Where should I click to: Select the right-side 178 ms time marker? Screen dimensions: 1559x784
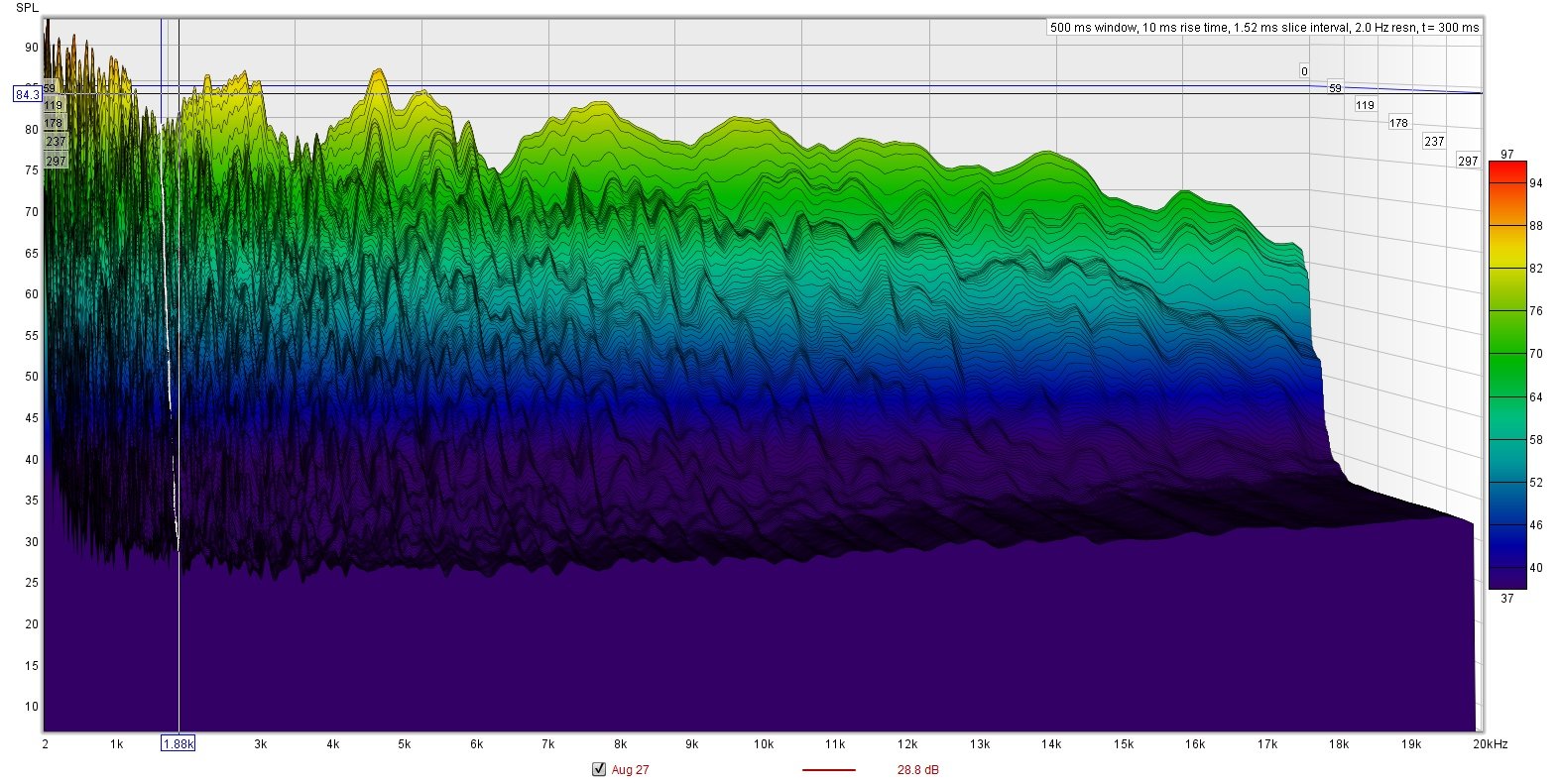[x=1398, y=123]
